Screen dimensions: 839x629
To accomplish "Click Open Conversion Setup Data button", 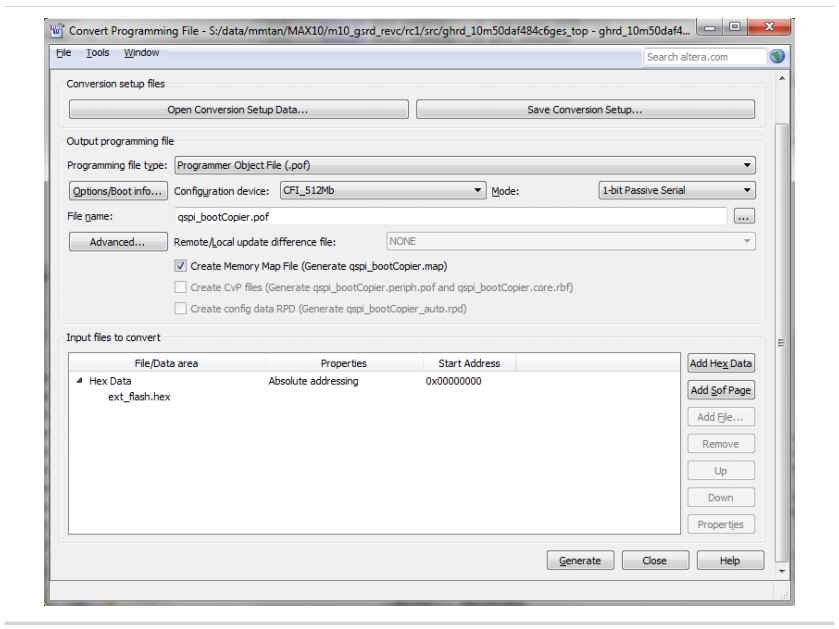I will tap(238, 110).
